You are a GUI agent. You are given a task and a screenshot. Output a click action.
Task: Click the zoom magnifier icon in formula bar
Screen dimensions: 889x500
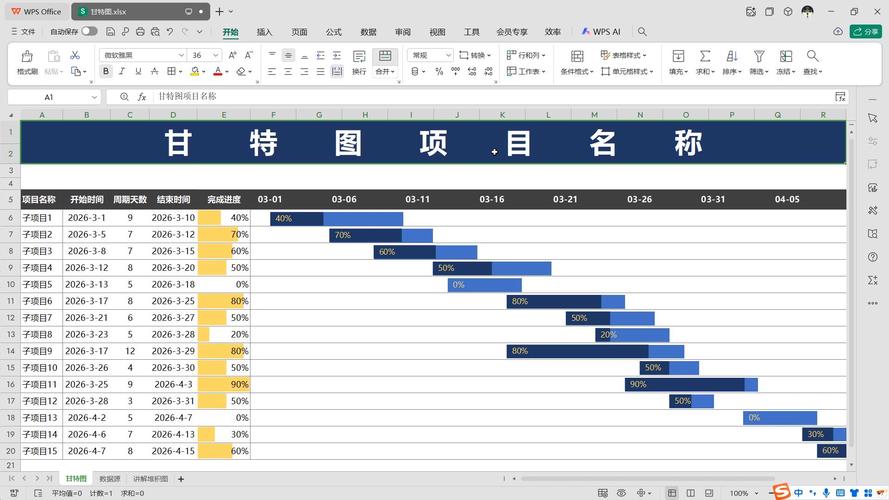124,97
